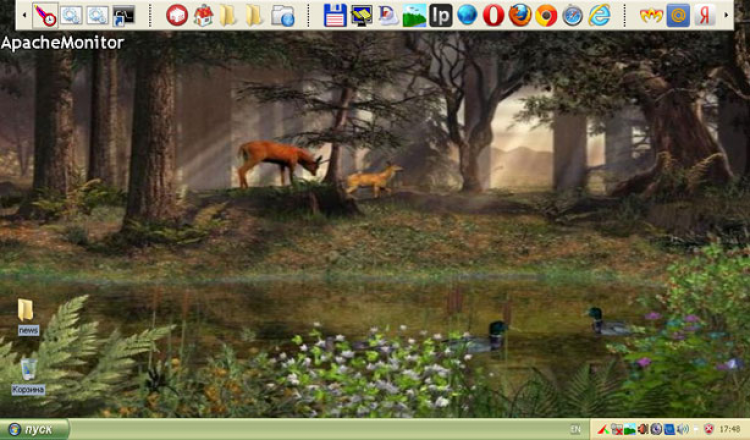The width and height of the screenshot is (750, 440).
Task: Click the landscape picture tray icon
Action: click(630, 429)
